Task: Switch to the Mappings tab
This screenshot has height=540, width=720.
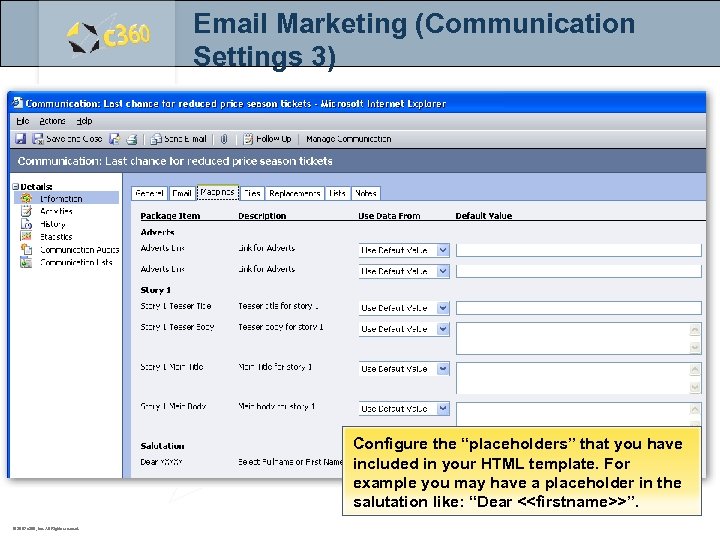Action: 218,192
